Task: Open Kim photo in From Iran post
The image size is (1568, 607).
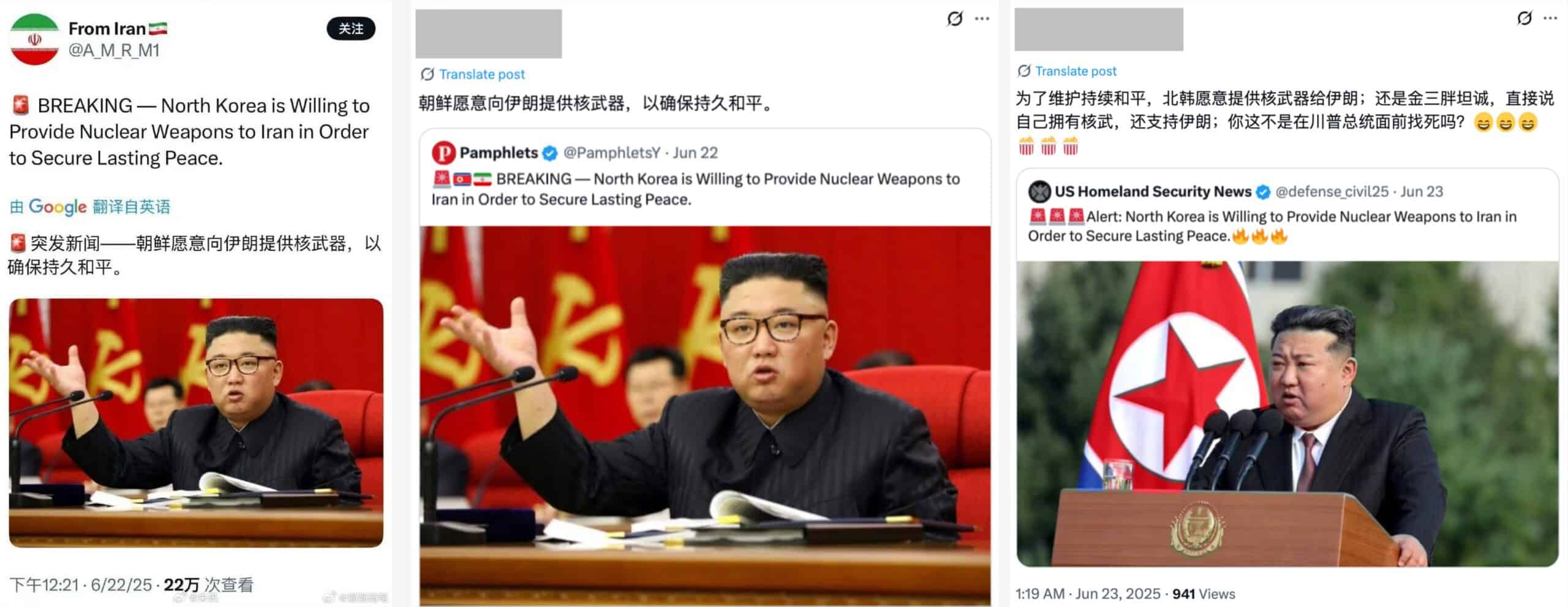Action: (196, 423)
